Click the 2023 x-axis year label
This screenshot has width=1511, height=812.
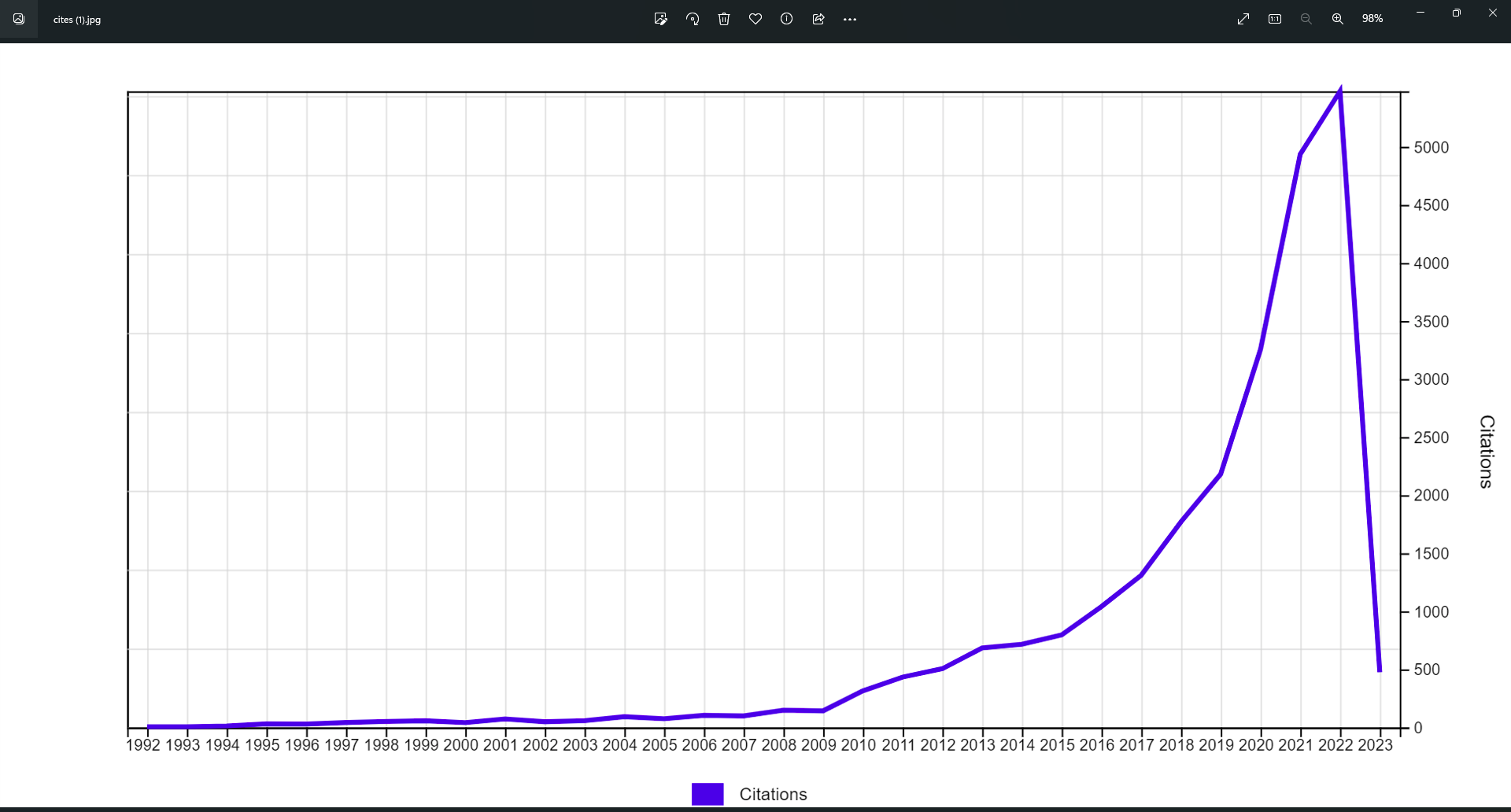[x=1375, y=745]
